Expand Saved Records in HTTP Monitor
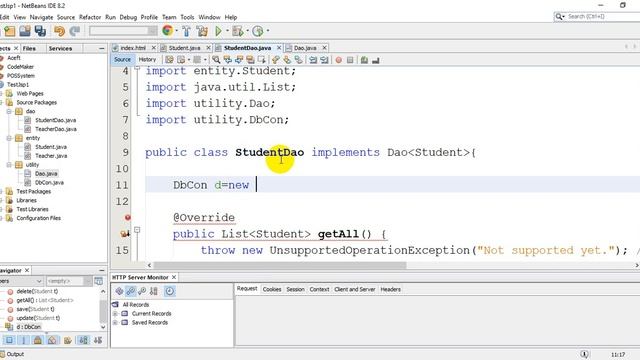The image size is (640, 360). (116, 322)
